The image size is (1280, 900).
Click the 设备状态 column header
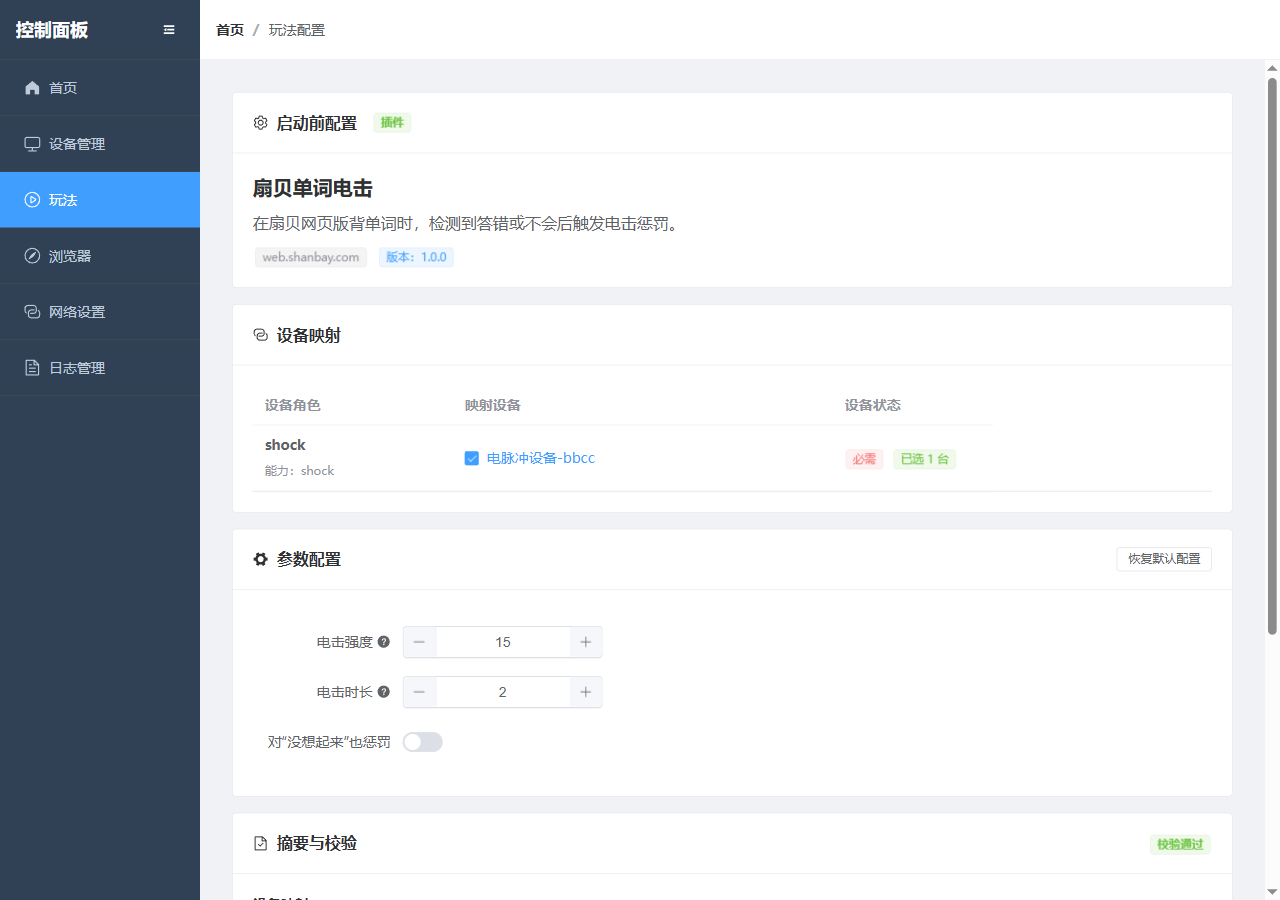[873, 405]
